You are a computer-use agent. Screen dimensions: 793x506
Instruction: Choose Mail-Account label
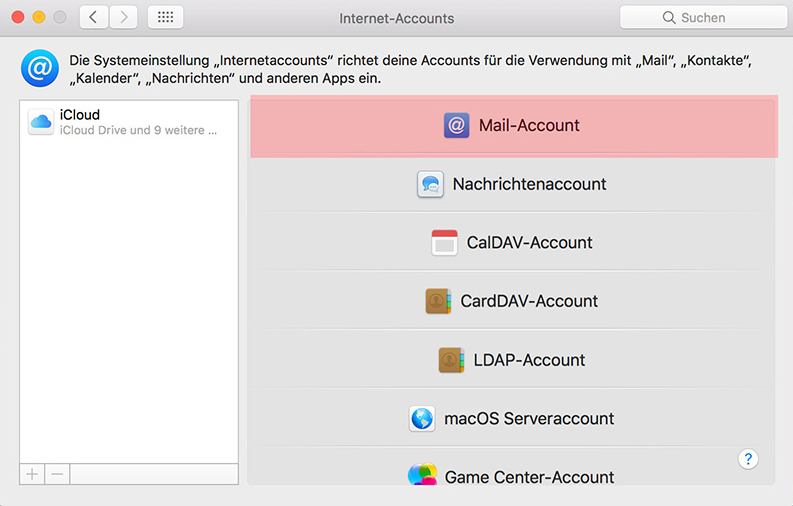pyautogui.click(x=529, y=125)
